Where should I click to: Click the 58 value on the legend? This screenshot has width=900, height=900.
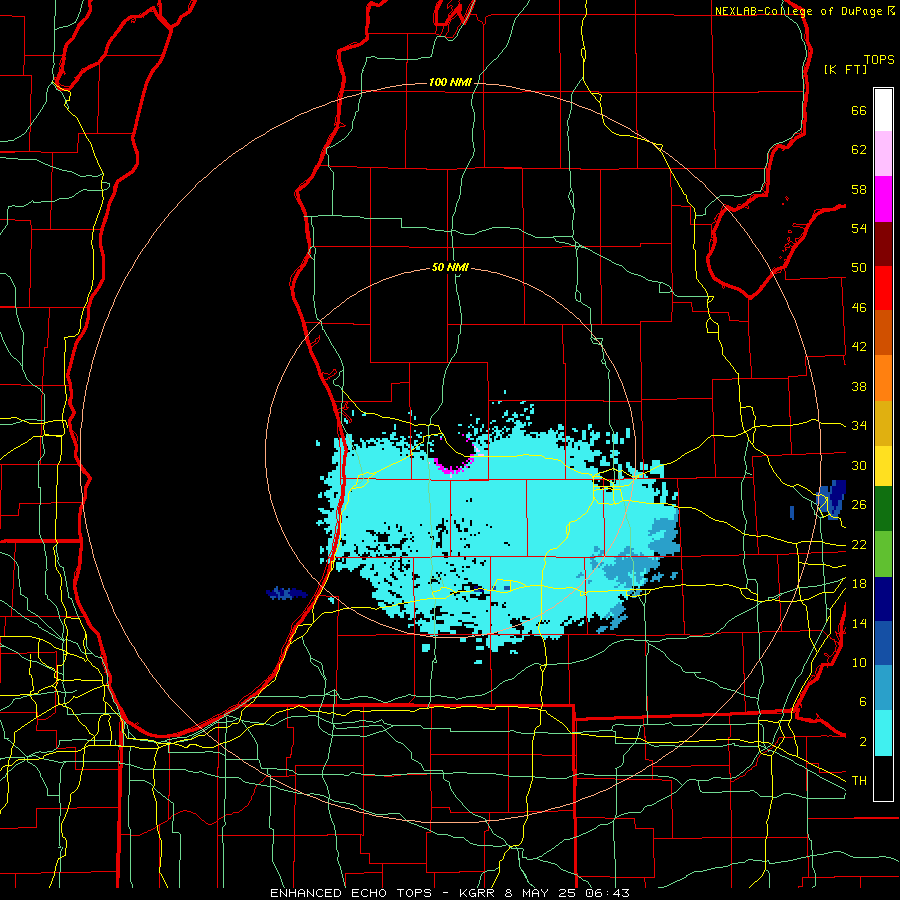tap(859, 189)
